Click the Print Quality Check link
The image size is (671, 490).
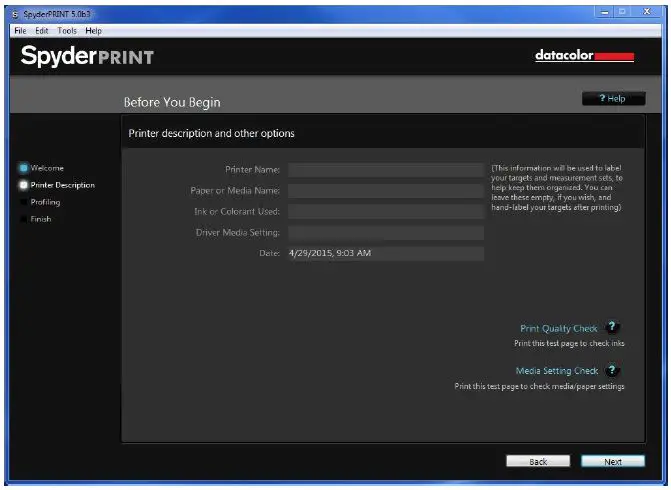click(x=558, y=328)
